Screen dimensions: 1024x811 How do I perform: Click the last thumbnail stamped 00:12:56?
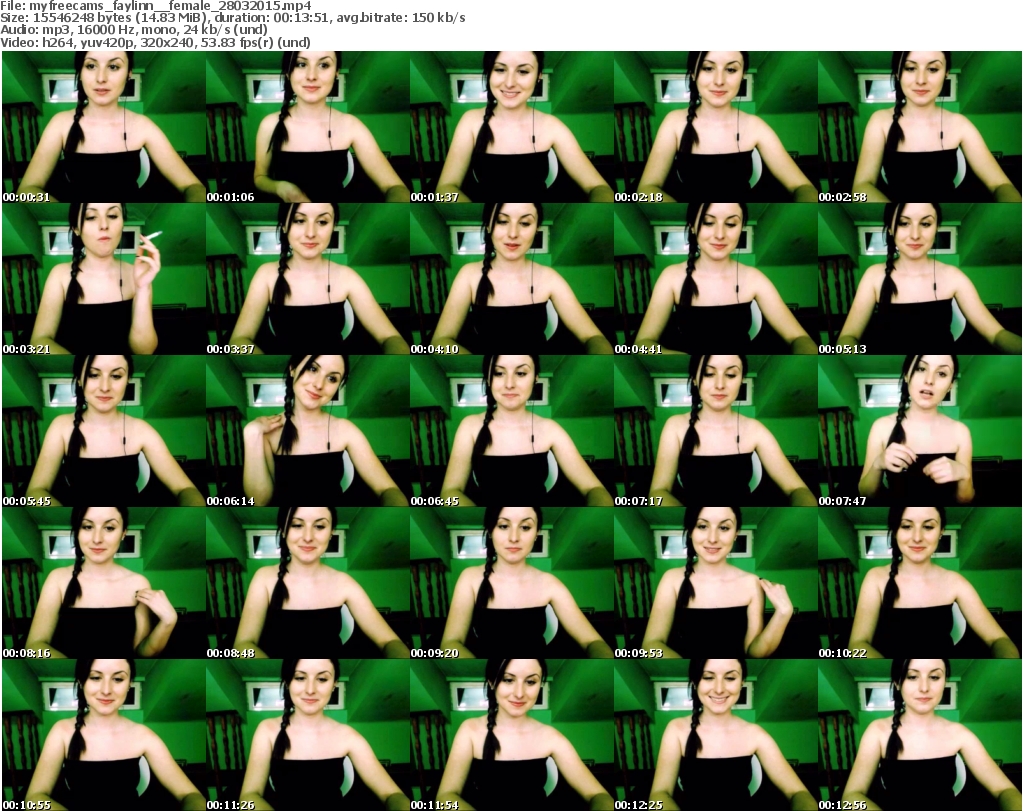pyautogui.click(x=920, y=735)
